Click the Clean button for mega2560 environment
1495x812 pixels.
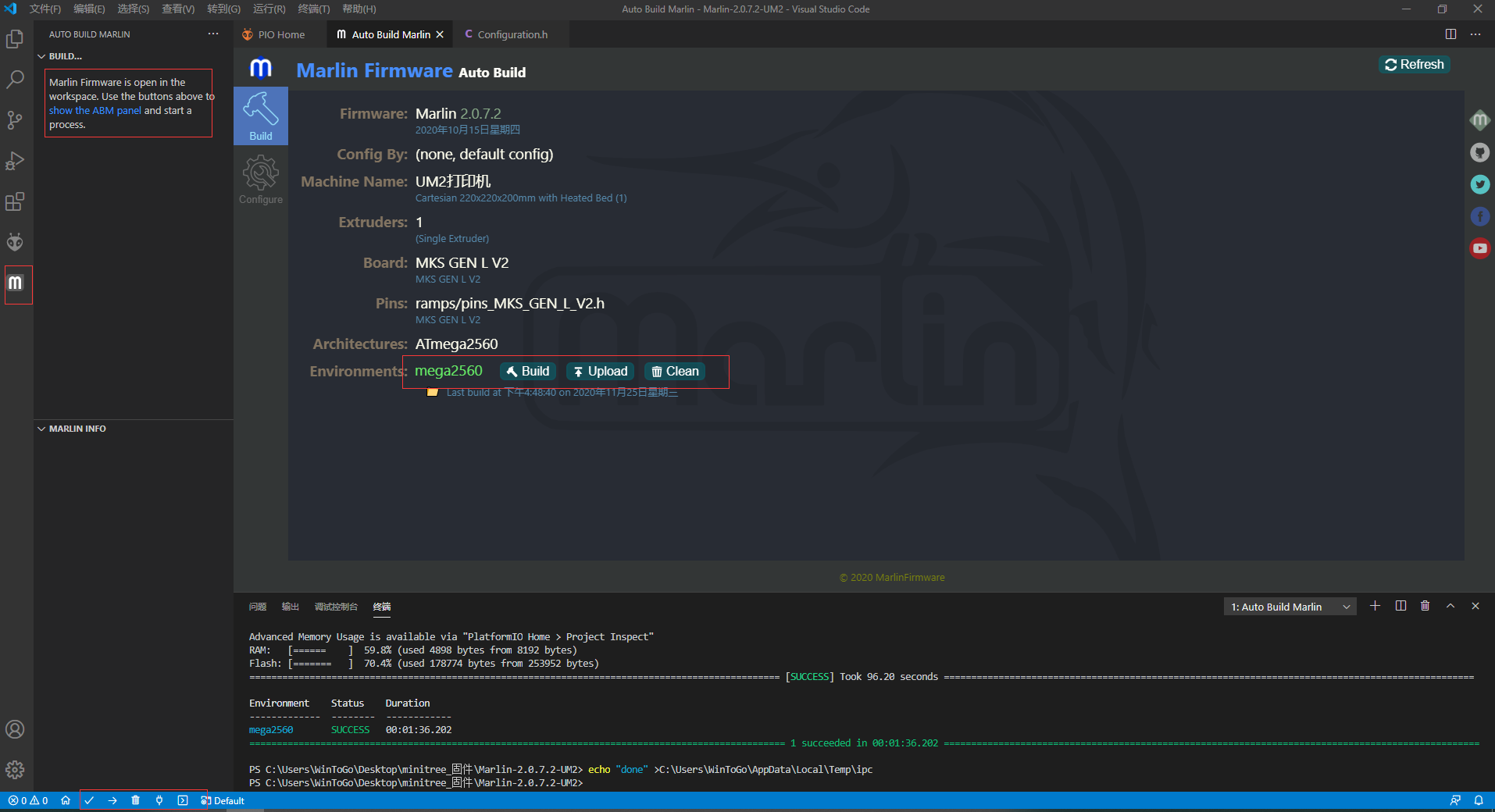click(x=674, y=371)
